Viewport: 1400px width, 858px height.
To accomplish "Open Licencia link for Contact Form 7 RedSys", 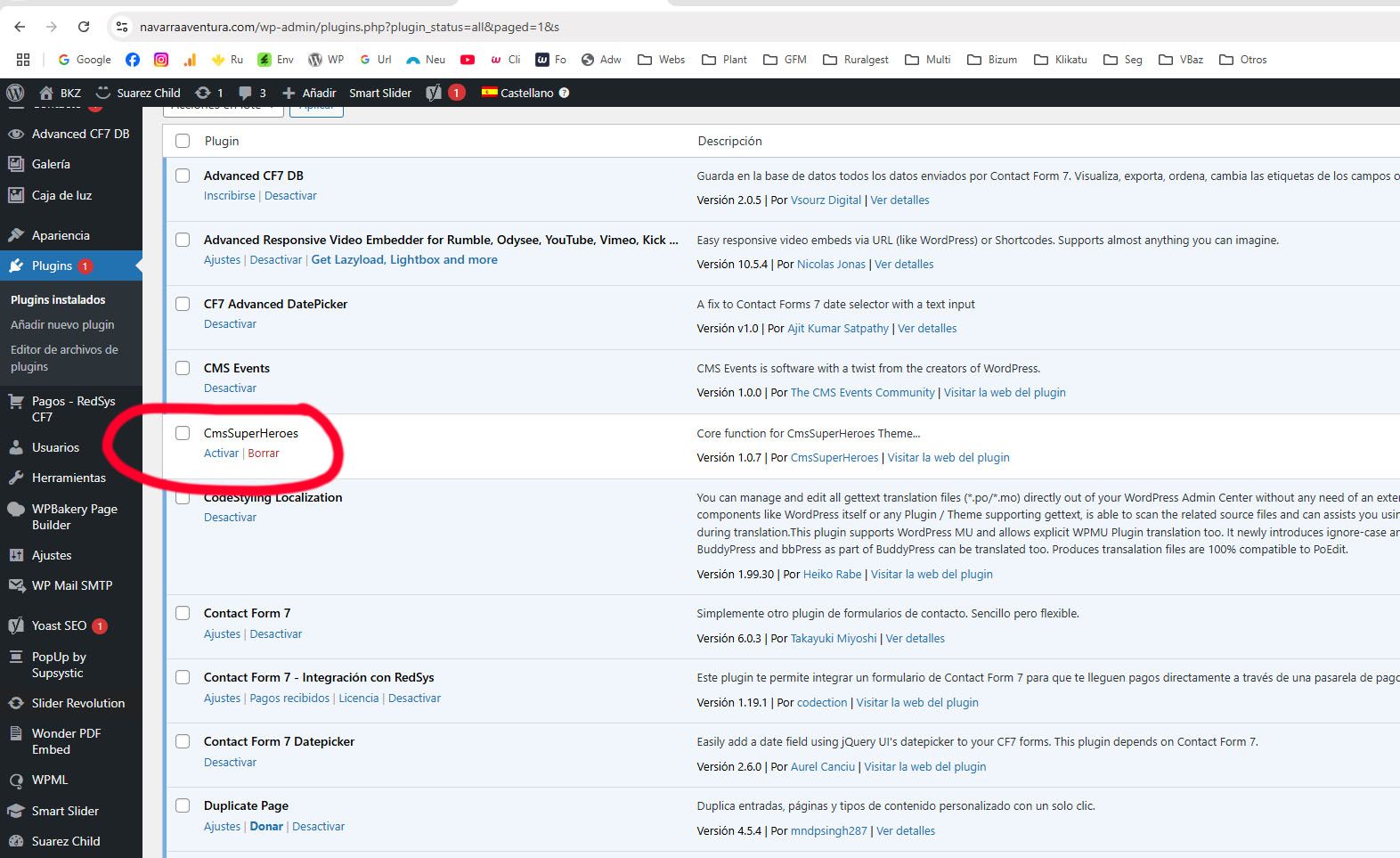I will [358, 699].
